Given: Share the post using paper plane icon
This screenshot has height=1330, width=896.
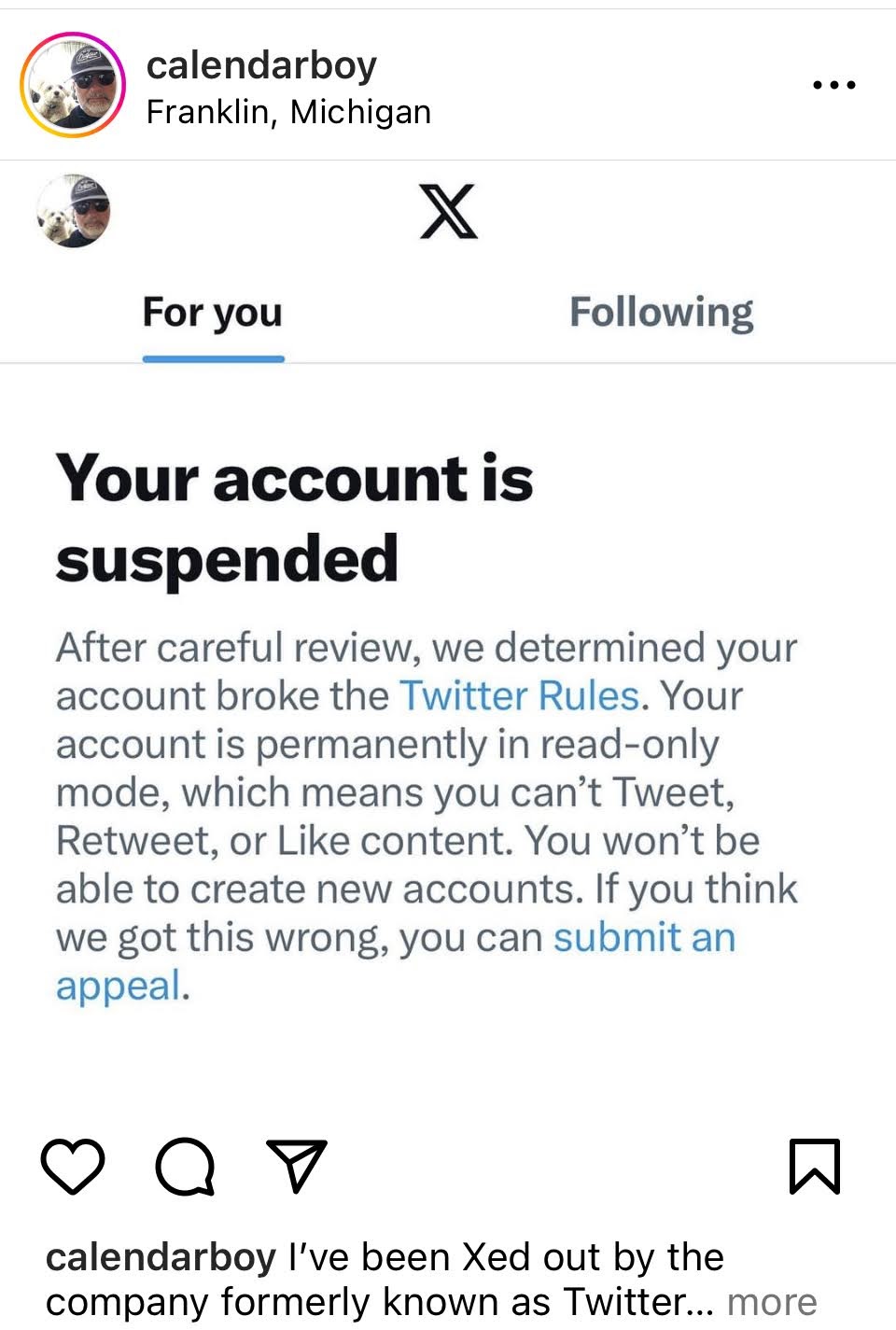Looking at the screenshot, I should (x=297, y=1166).
